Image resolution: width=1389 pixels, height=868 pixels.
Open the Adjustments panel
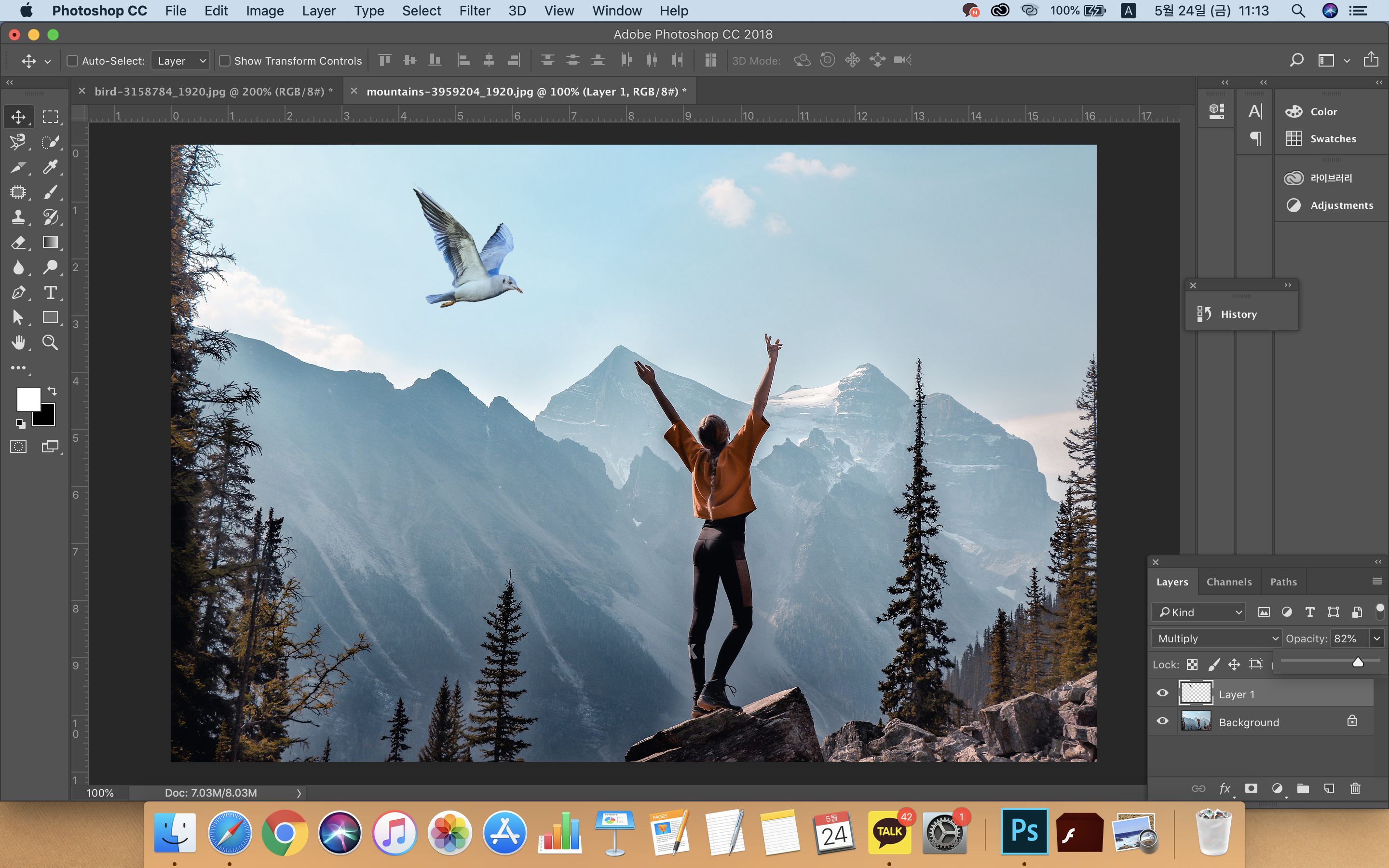1341,205
